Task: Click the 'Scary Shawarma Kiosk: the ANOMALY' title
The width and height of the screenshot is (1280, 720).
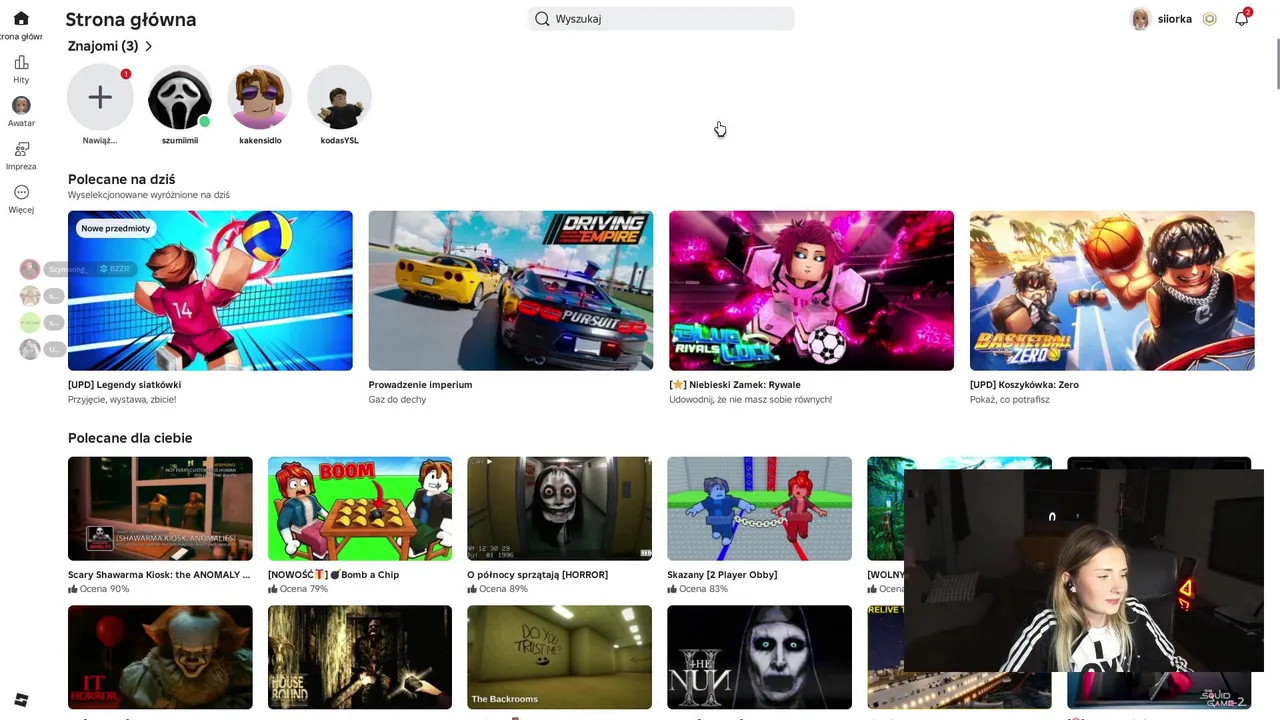Action: tap(159, 575)
